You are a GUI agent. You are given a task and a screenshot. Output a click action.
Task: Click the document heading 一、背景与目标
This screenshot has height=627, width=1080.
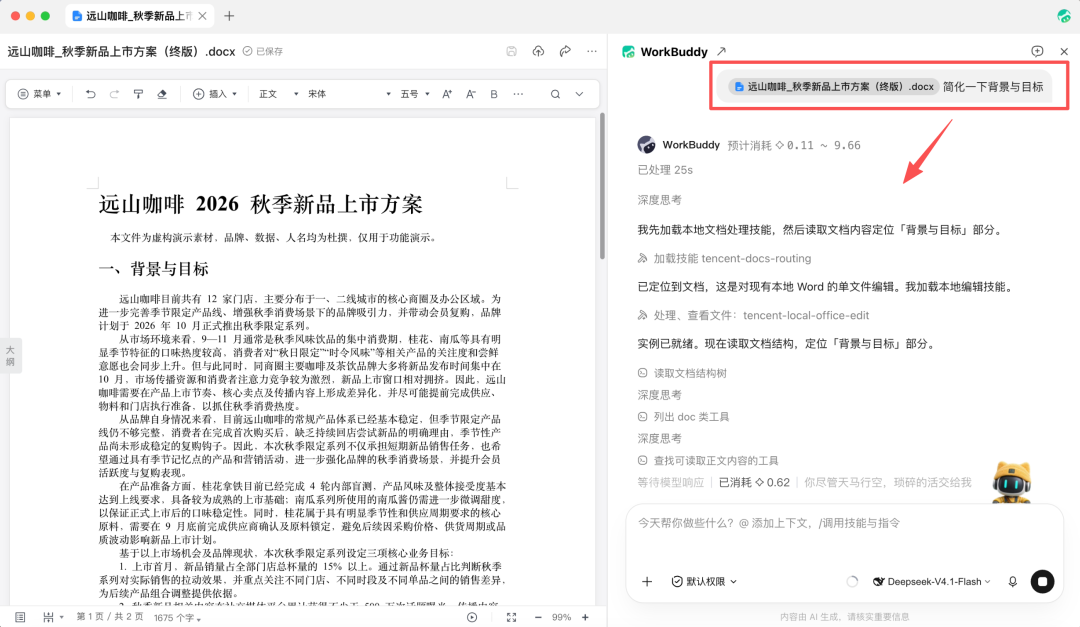coord(153,269)
